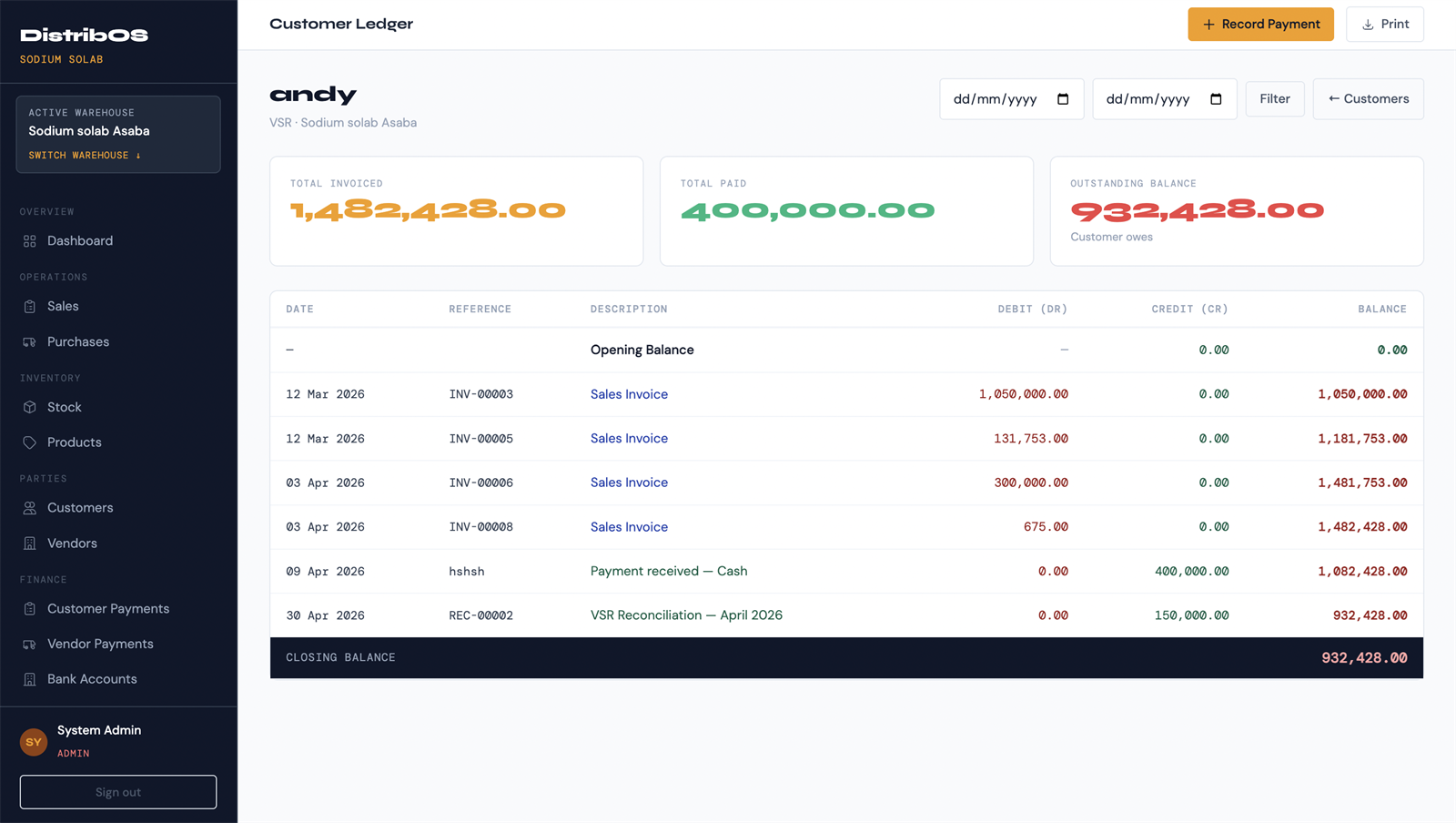Image resolution: width=1456 pixels, height=823 pixels.
Task: Click the Total Paid amount card
Action: 846,211
